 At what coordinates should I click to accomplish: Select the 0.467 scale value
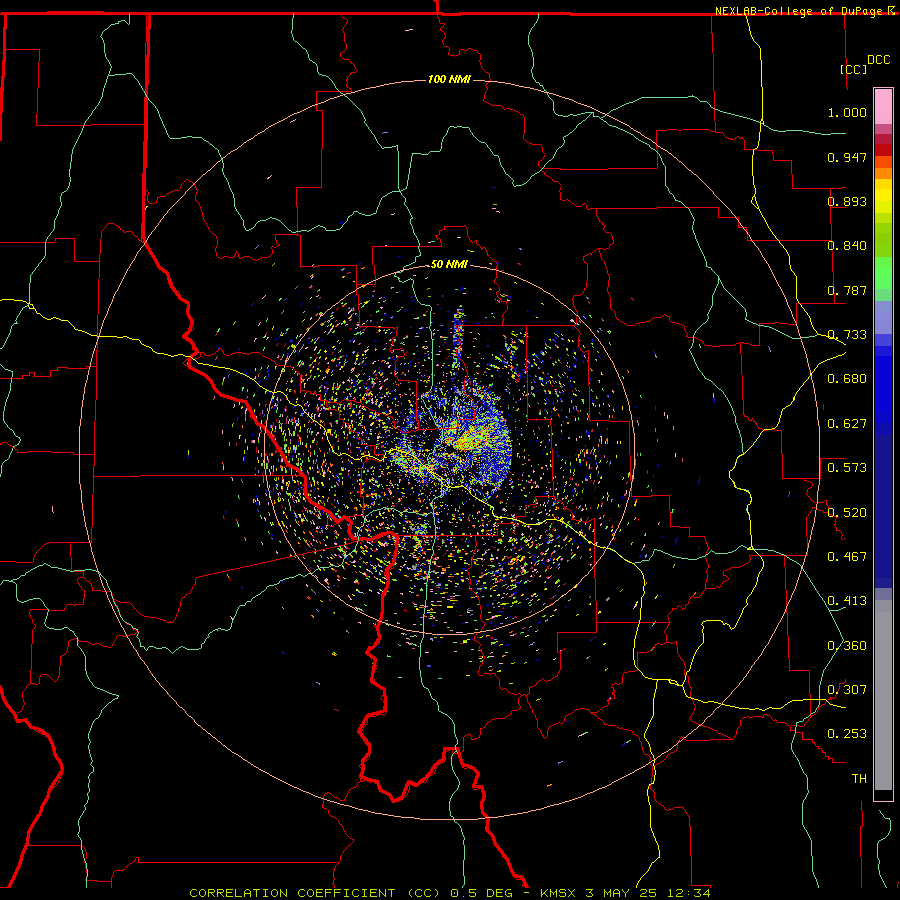pos(847,557)
